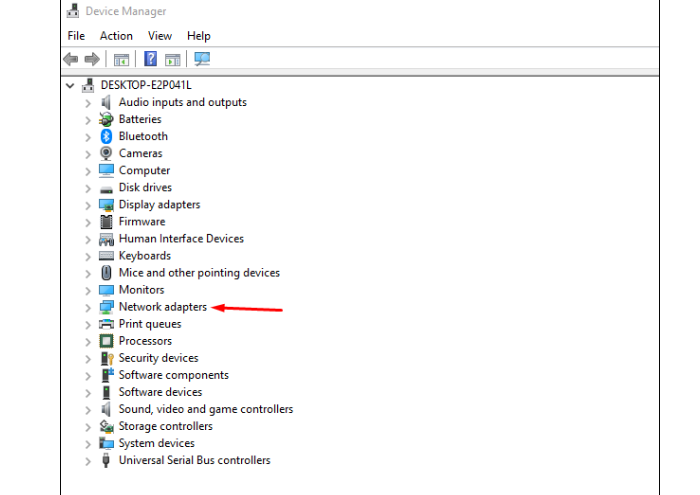Image resolution: width=700 pixels, height=495 pixels.
Task: Select the Network adapters label
Action: (163, 307)
